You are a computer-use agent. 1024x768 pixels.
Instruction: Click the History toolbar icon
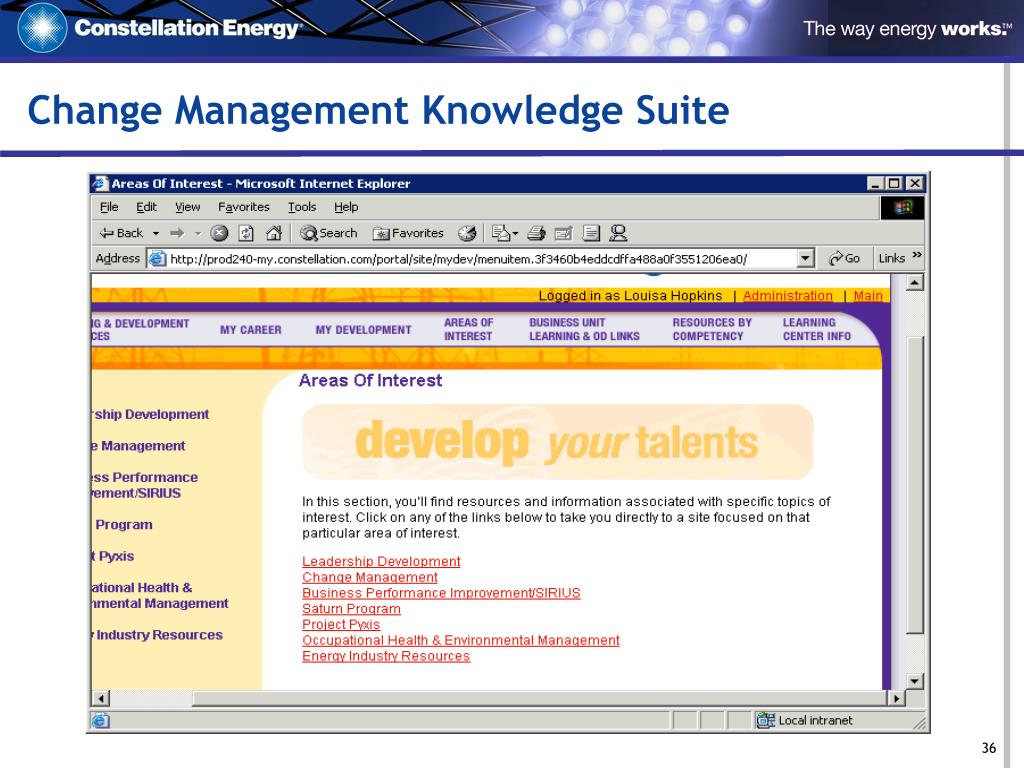coord(467,233)
